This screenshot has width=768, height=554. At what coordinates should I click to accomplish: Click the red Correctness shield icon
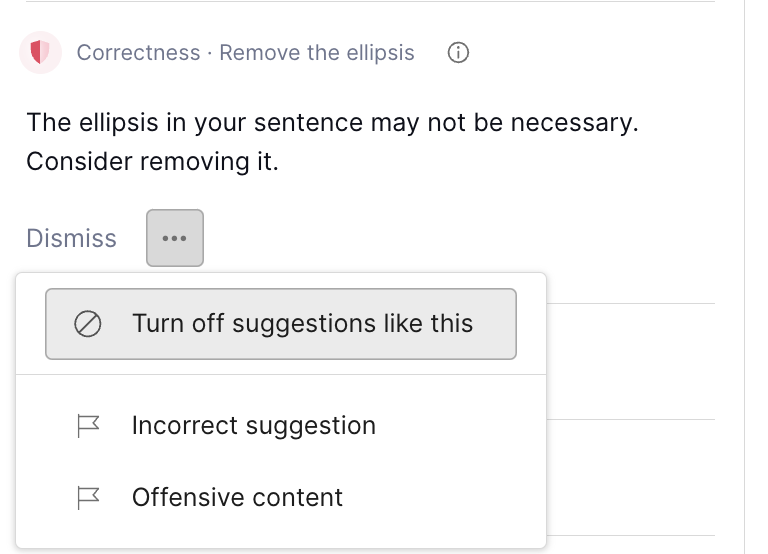pyautogui.click(x=40, y=53)
